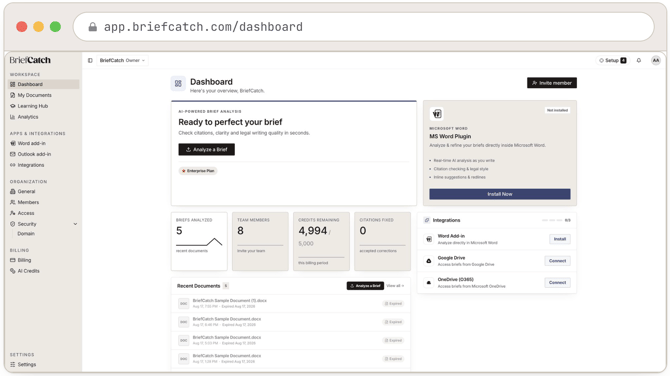Open the Billing page
This screenshot has width=670, height=376.
coord(43,260)
